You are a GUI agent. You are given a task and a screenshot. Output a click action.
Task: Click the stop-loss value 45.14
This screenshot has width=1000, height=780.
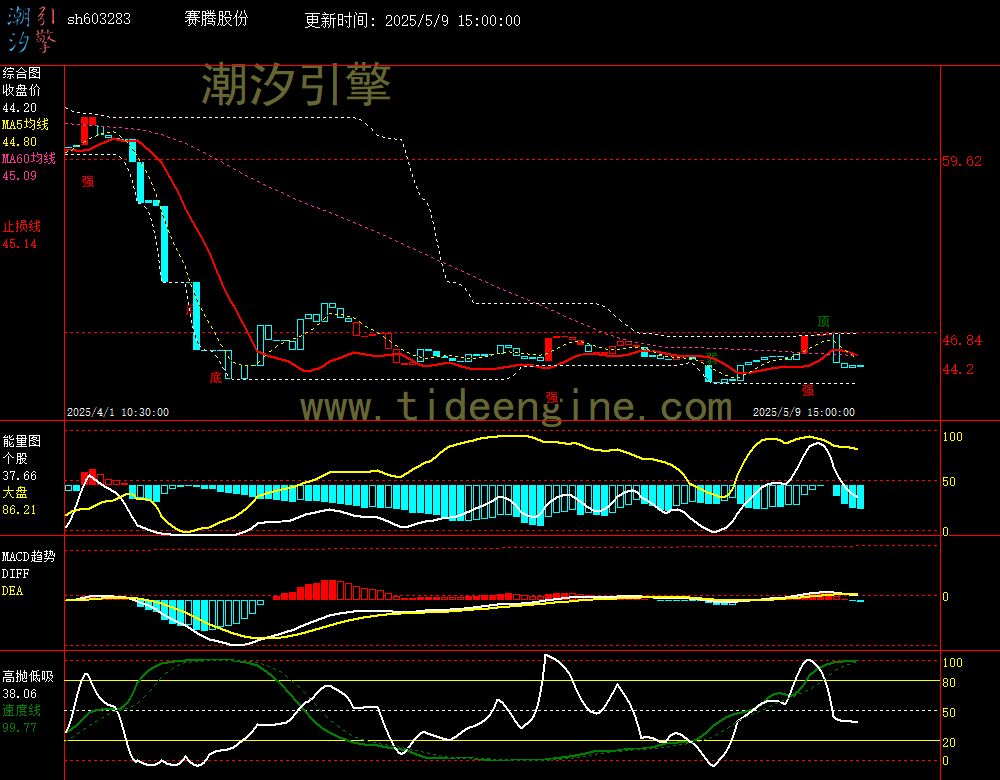coord(20,244)
